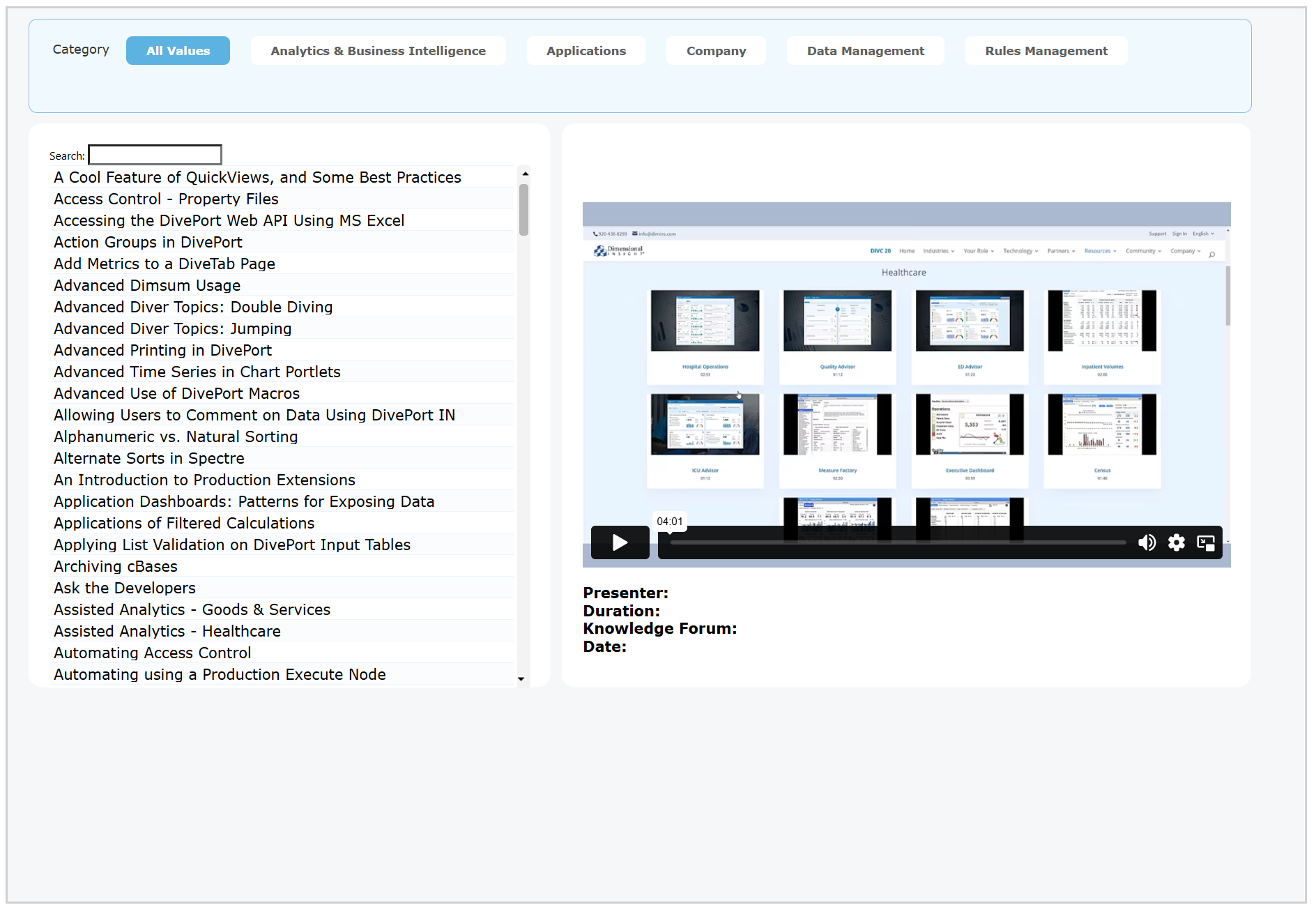Switch to Data Management category
Screen dimensions: 1316x912
pos(865,51)
